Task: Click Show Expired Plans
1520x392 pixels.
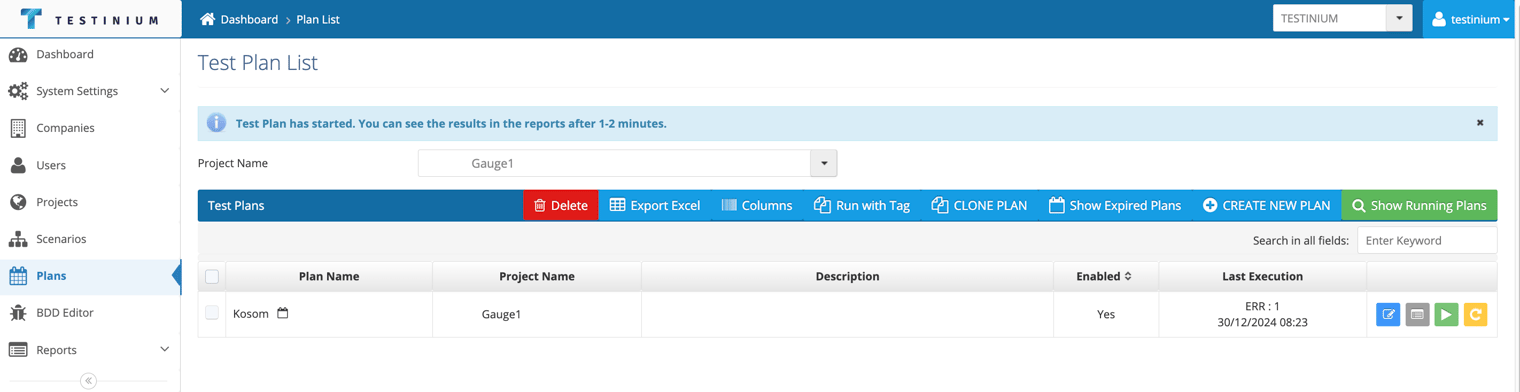Action: tap(1115, 205)
